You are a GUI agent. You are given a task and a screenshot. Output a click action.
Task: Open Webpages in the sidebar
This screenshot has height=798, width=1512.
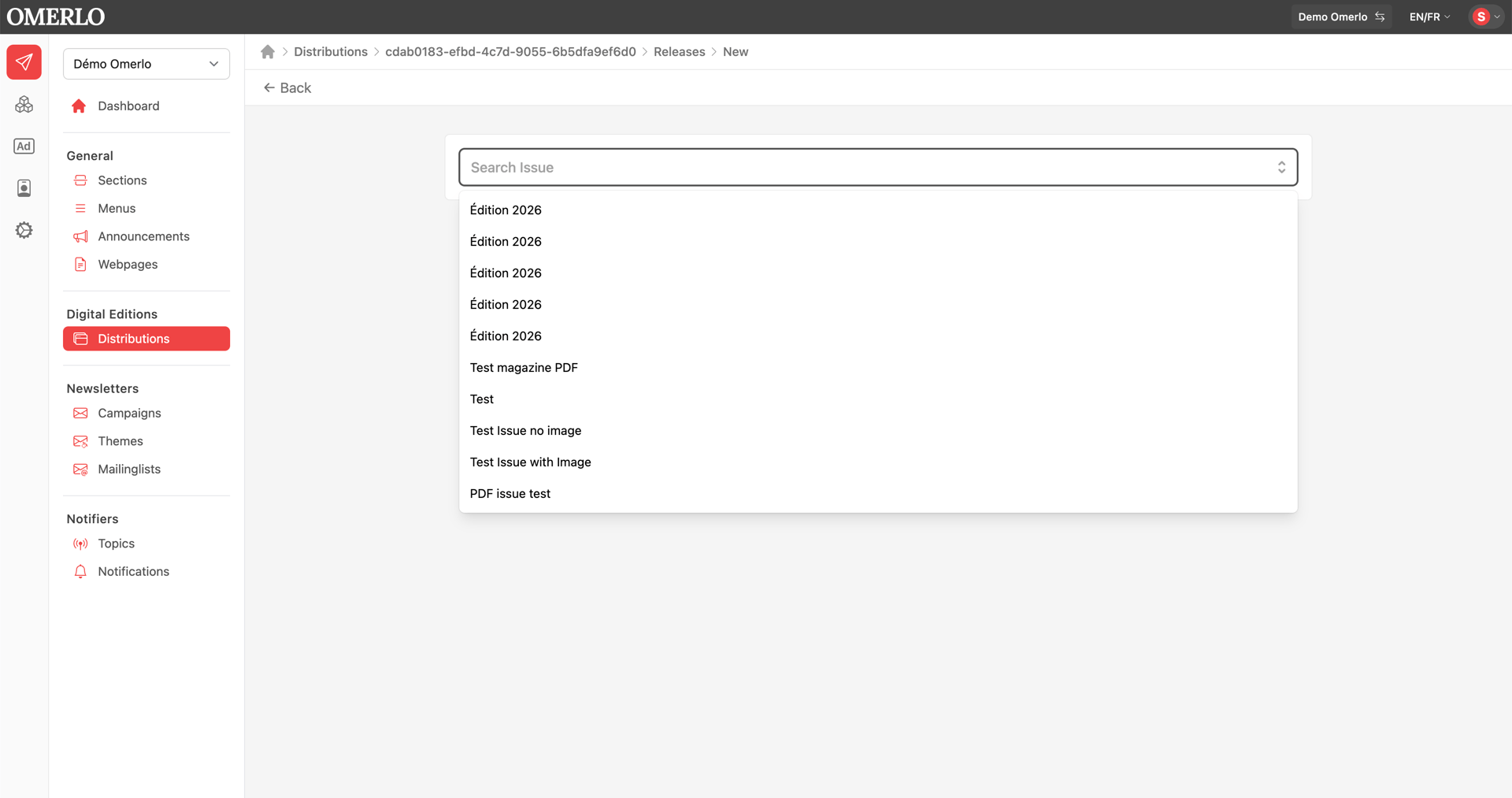pyautogui.click(x=128, y=265)
